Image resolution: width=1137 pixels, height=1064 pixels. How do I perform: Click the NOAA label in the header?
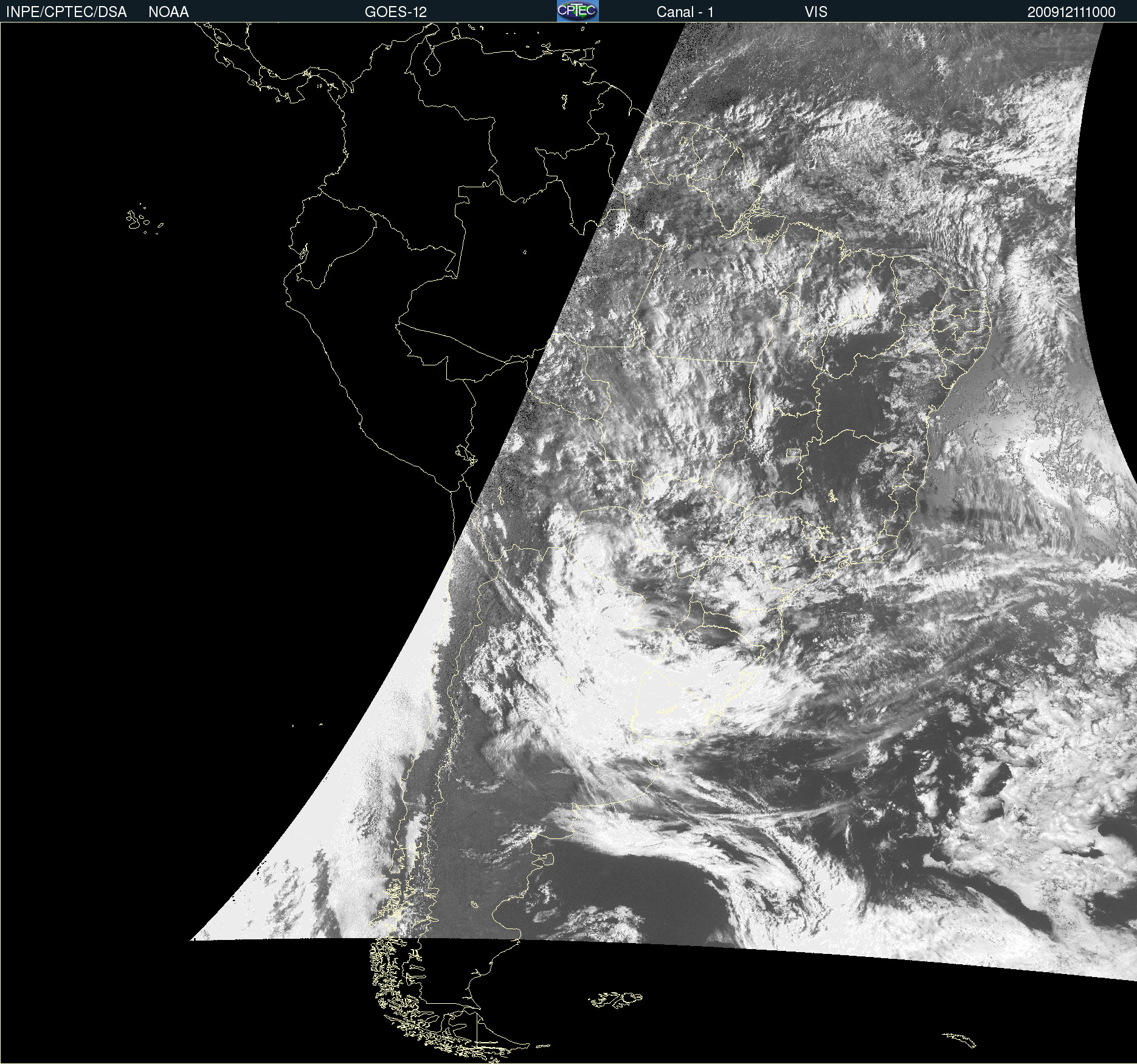[168, 12]
